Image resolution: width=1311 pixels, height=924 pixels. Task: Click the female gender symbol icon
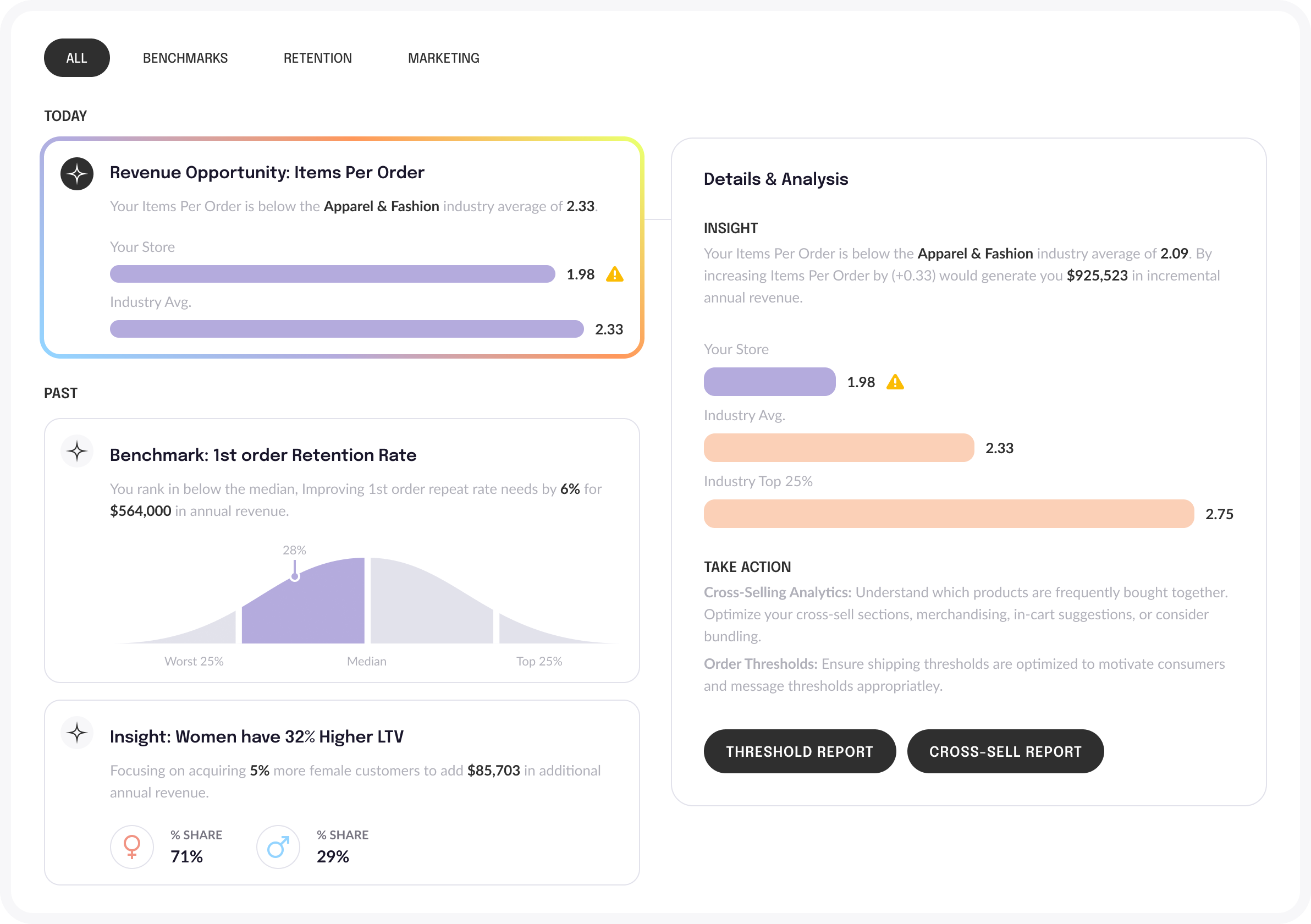pyautogui.click(x=132, y=846)
